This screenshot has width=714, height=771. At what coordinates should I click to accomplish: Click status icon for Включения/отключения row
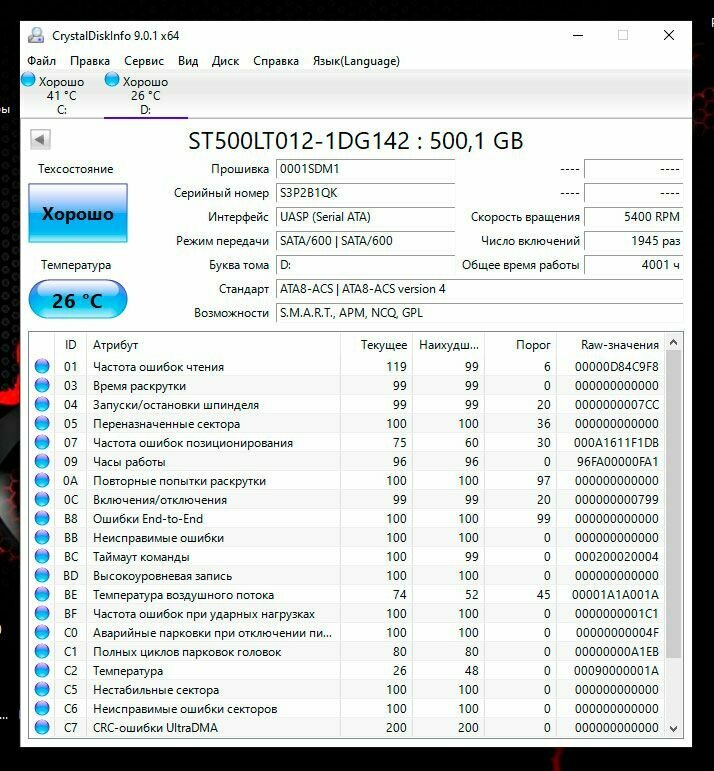tap(42, 500)
